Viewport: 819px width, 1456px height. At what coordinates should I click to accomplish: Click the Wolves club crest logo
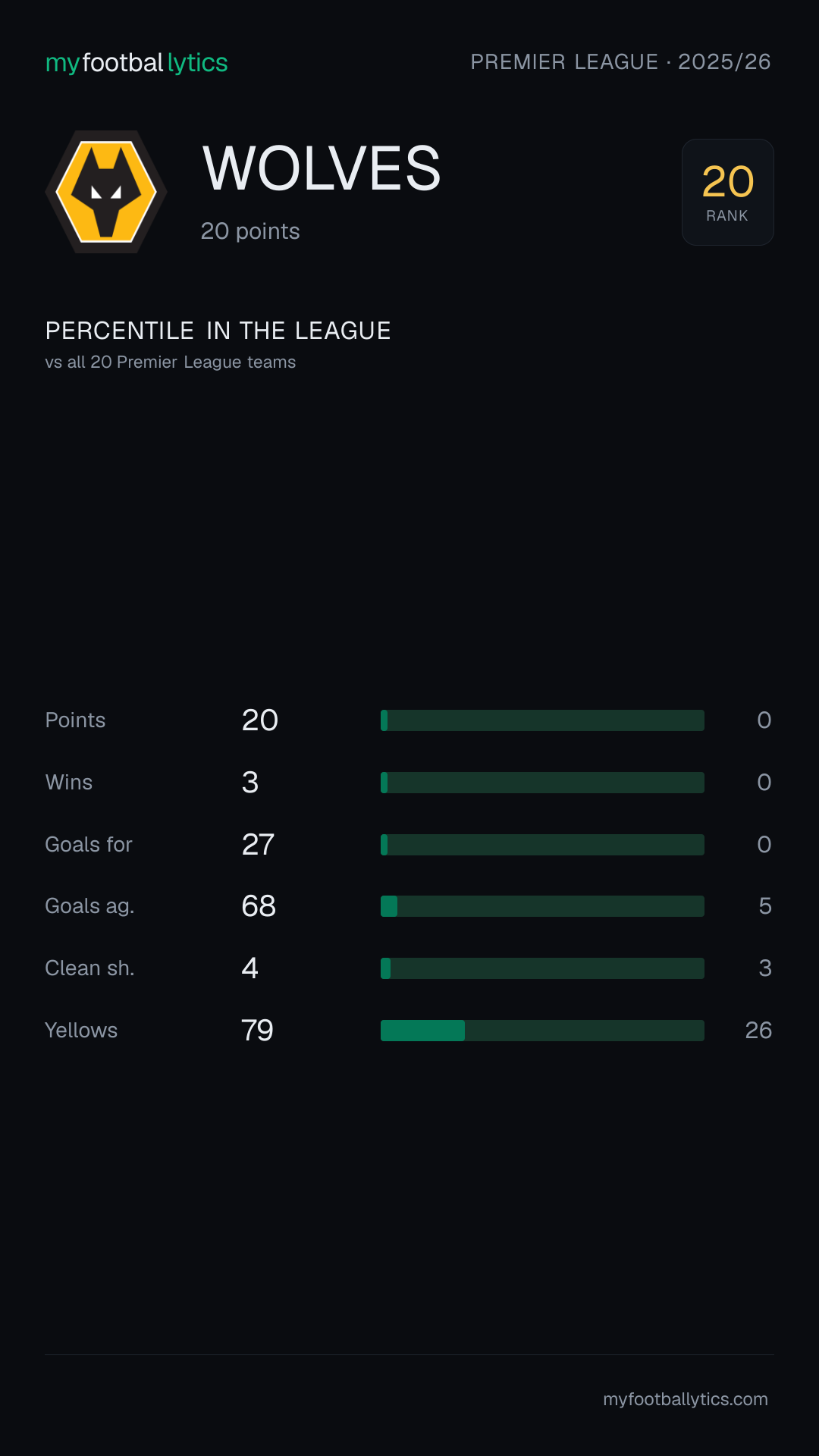(x=106, y=192)
